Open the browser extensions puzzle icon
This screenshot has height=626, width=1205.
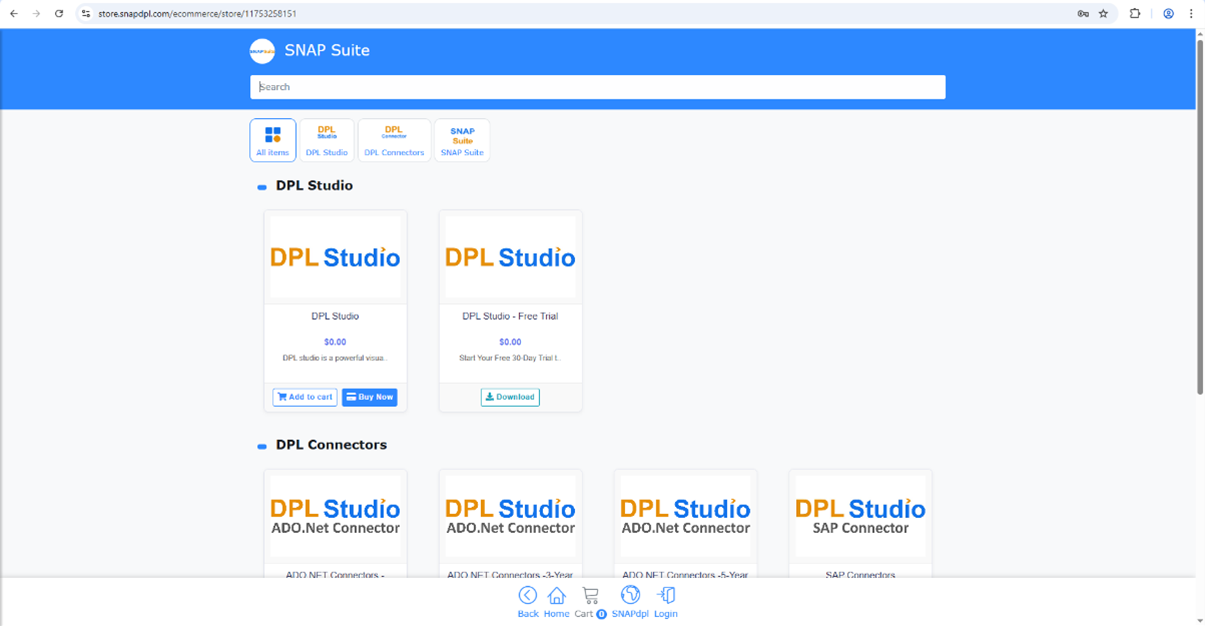pyautogui.click(x=1135, y=14)
